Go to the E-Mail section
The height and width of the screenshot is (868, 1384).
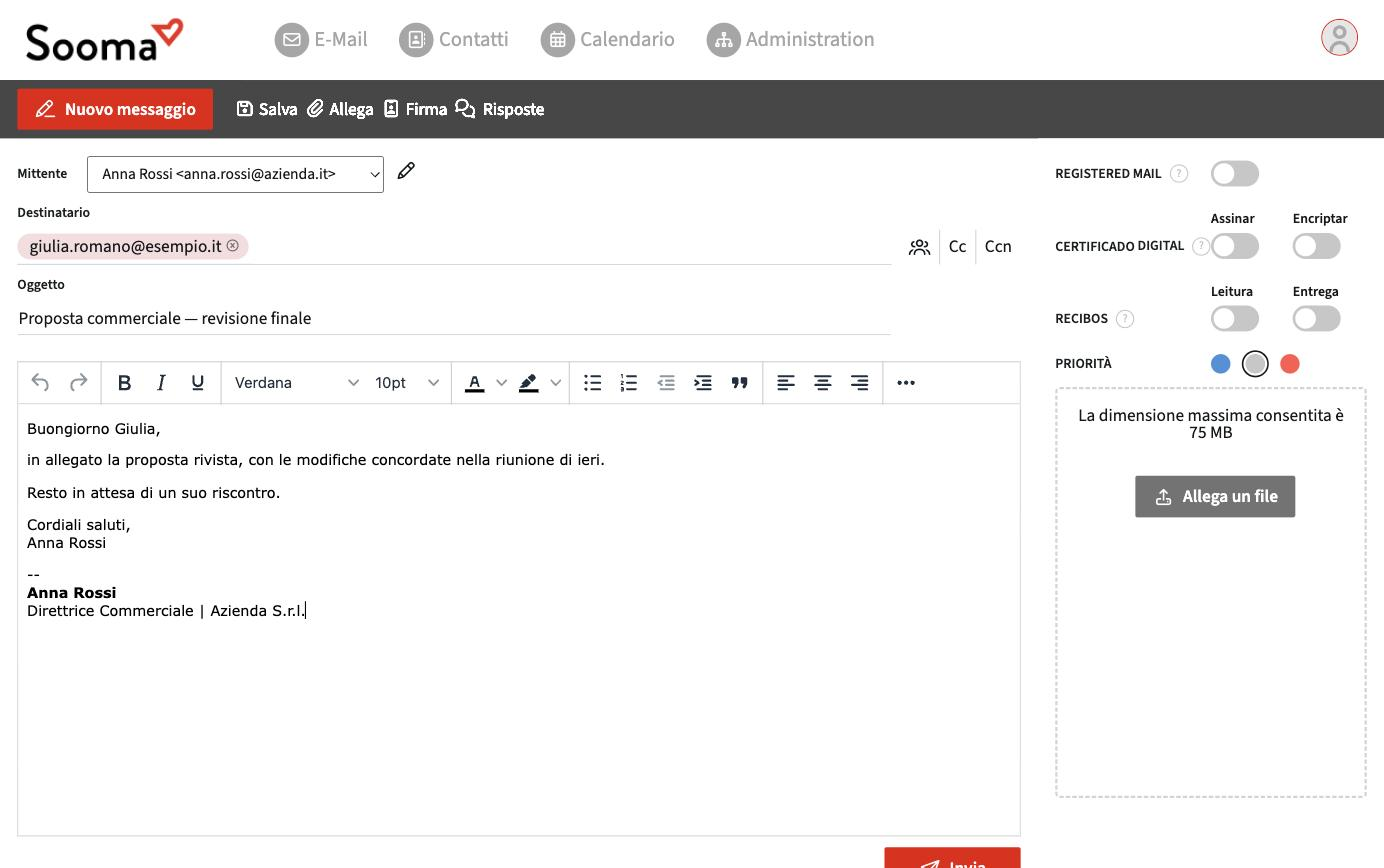(x=322, y=39)
